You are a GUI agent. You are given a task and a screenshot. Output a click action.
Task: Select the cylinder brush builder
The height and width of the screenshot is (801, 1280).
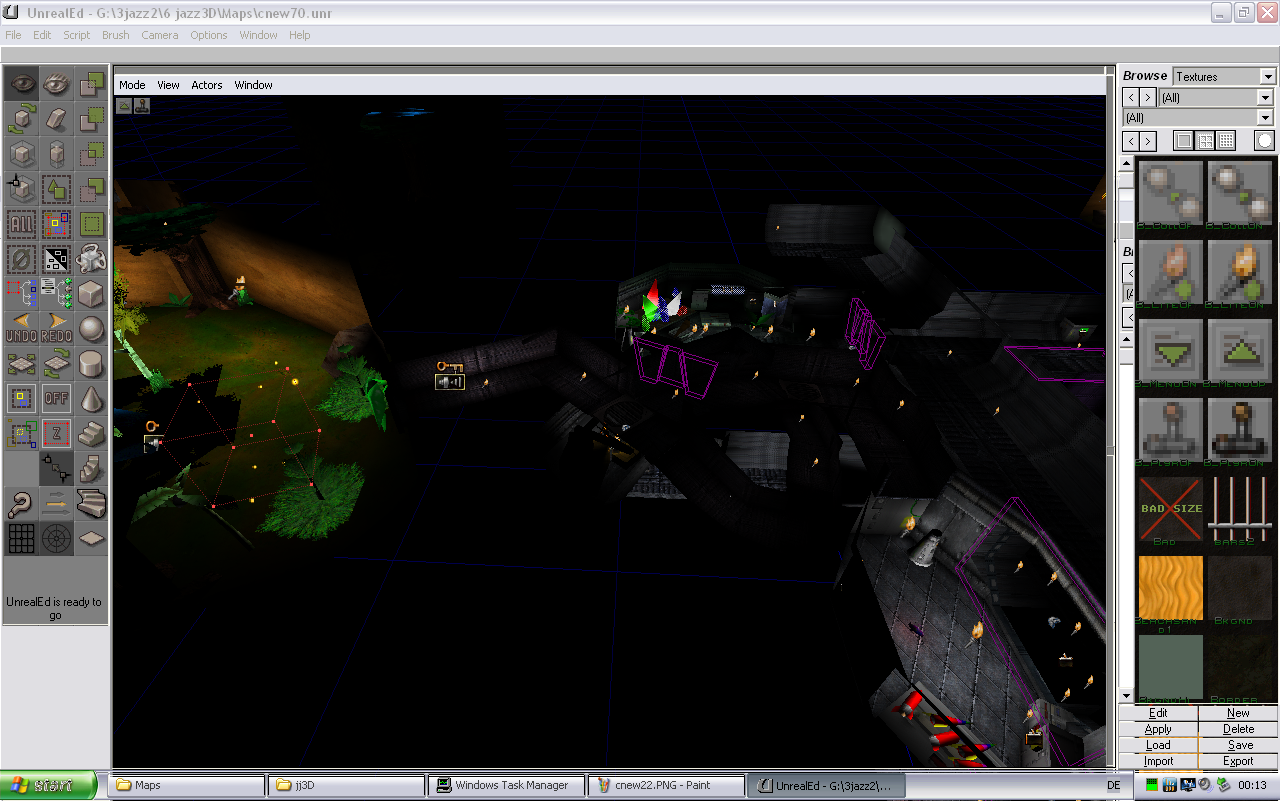(x=92, y=364)
